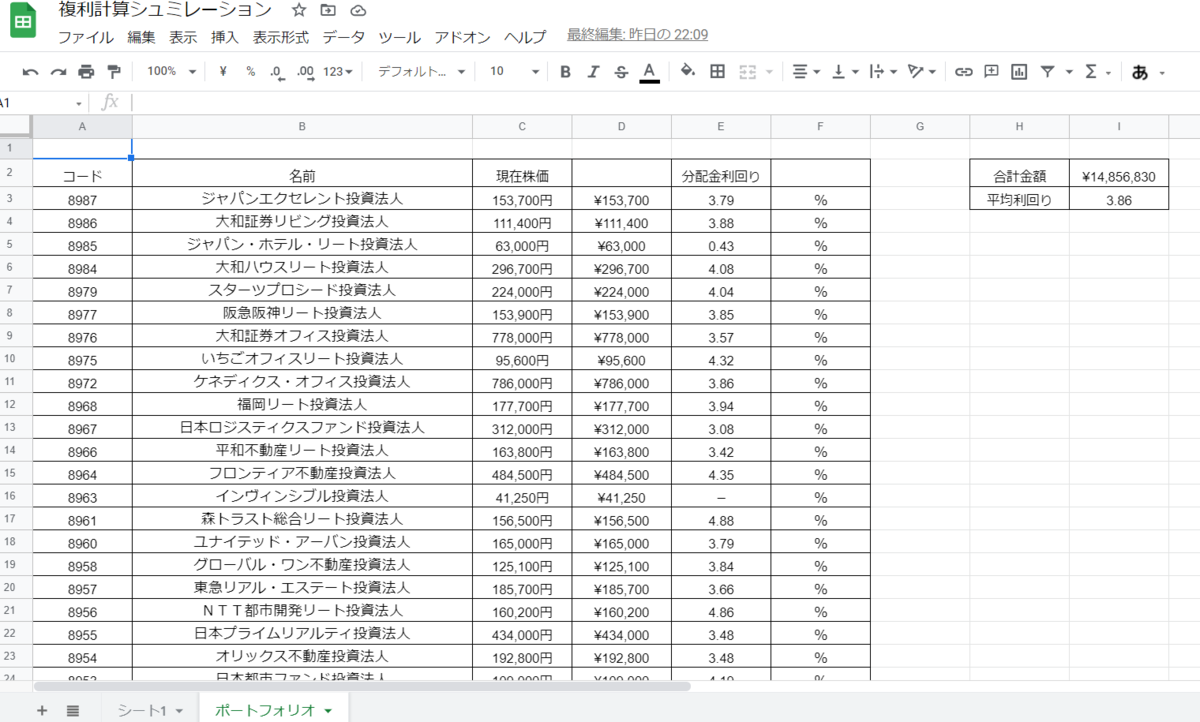This screenshot has height=722, width=1200.
Task: Add a comment with the comment icon
Action: (990, 72)
